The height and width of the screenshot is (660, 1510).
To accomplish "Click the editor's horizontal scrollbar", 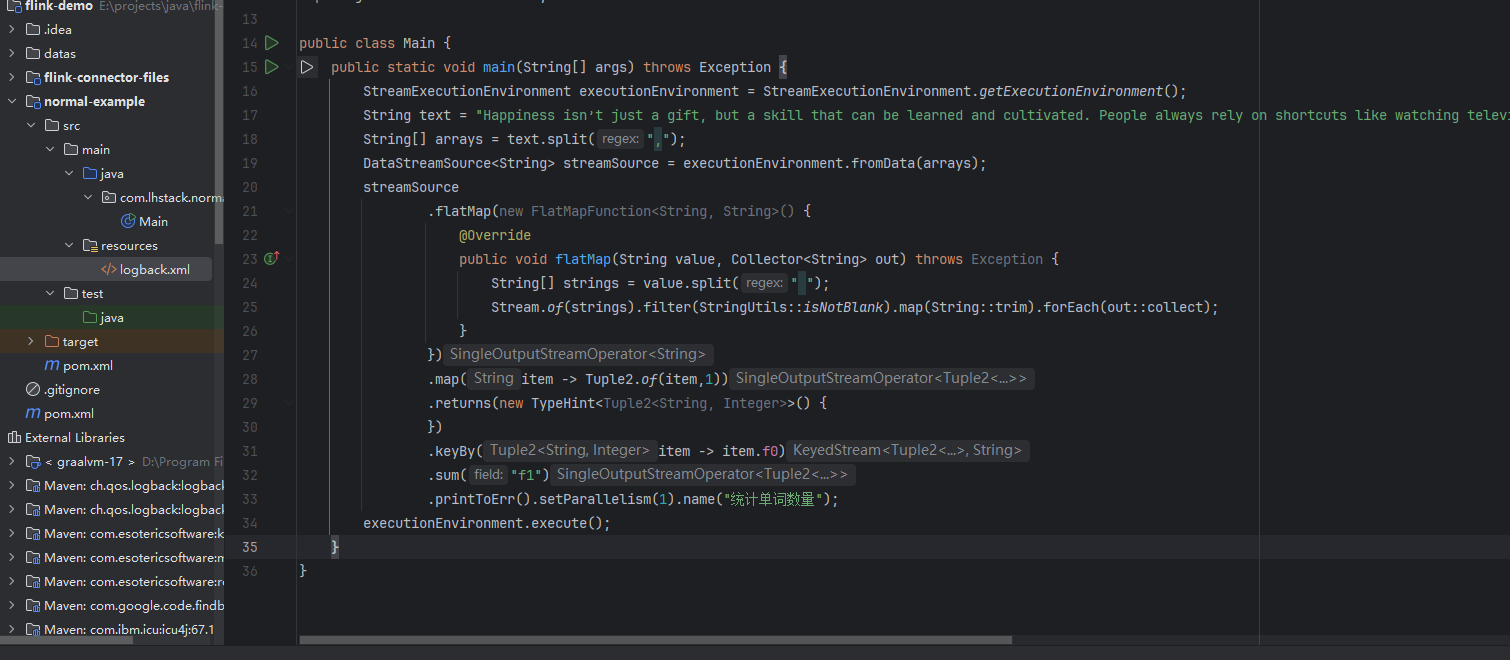I will (x=655, y=640).
